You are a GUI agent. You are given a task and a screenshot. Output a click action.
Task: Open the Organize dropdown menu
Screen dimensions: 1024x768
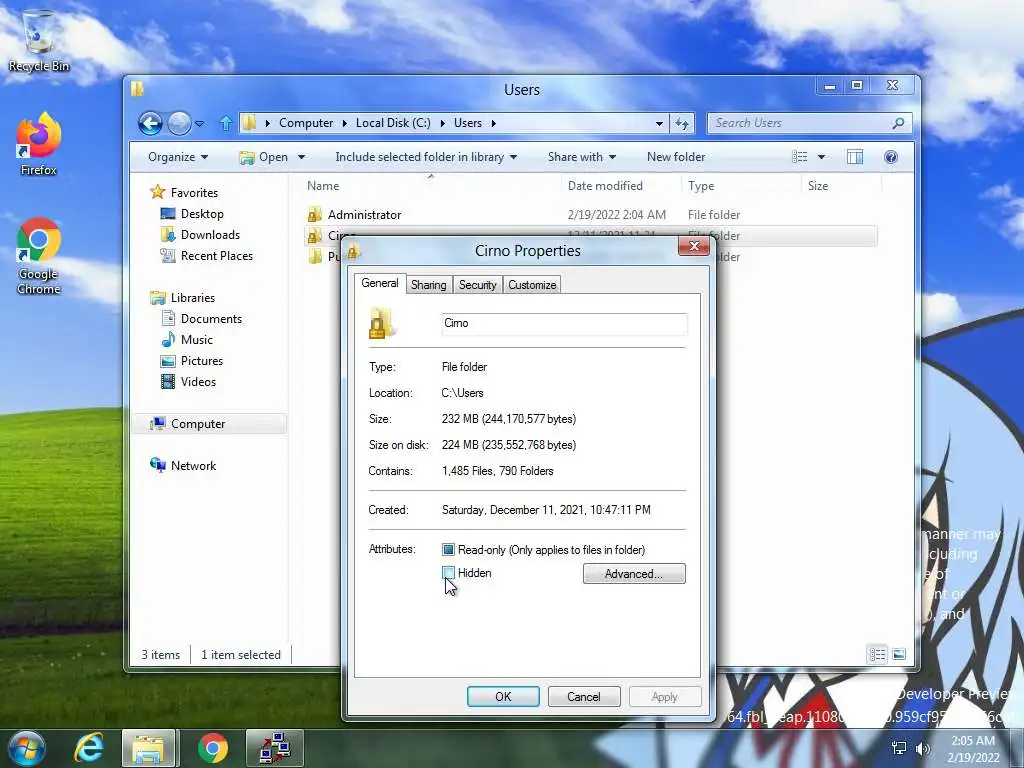point(178,157)
